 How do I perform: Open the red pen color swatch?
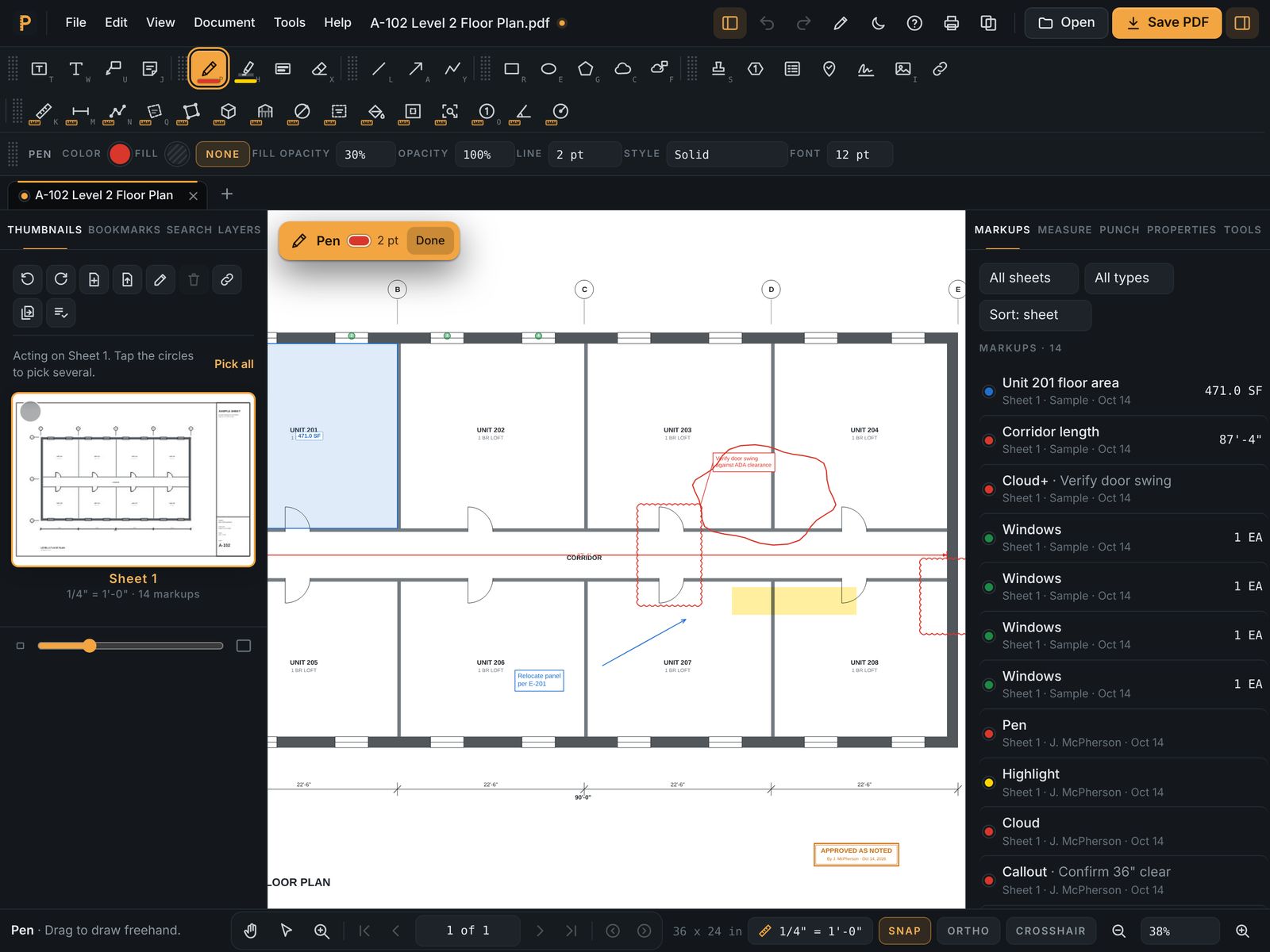point(119,154)
